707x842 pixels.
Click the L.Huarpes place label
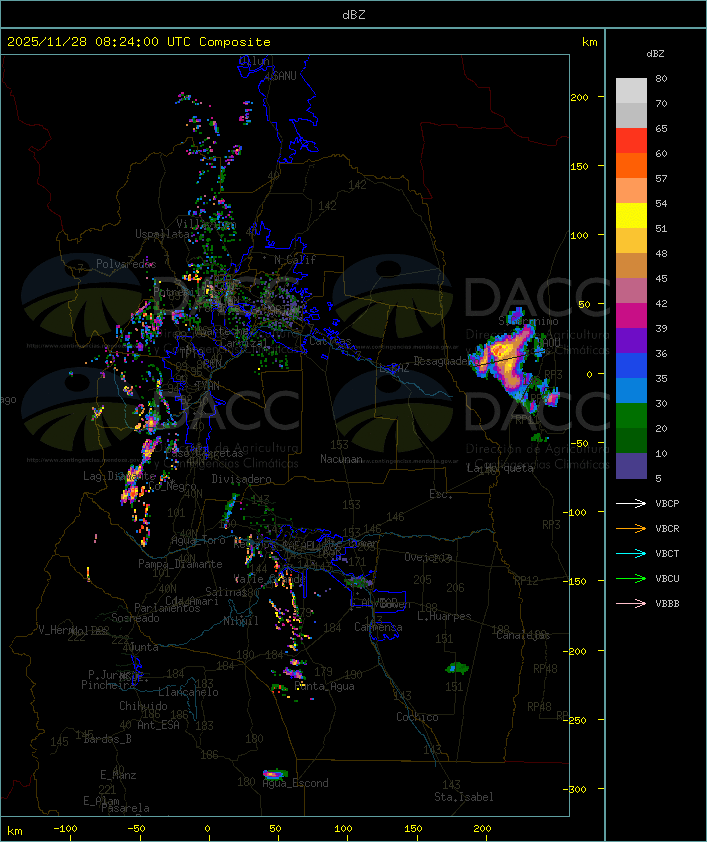pyautogui.click(x=444, y=616)
